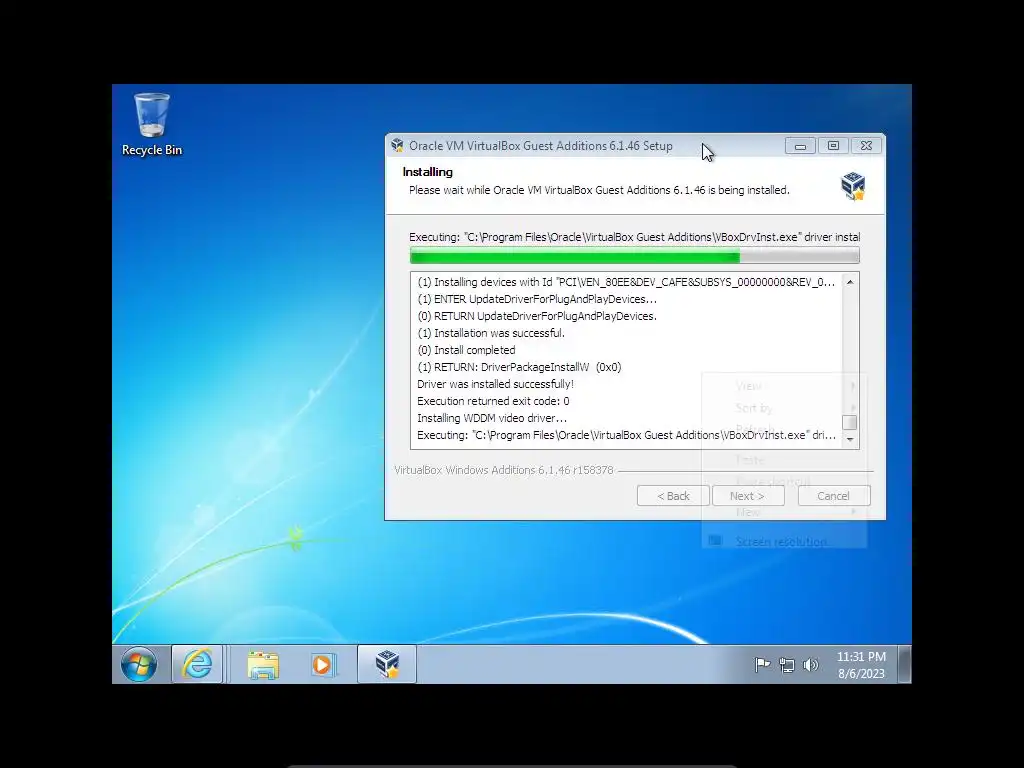Select 'Installation was successful.' log line
Screen dimensions: 1024x768
click(x=491, y=333)
